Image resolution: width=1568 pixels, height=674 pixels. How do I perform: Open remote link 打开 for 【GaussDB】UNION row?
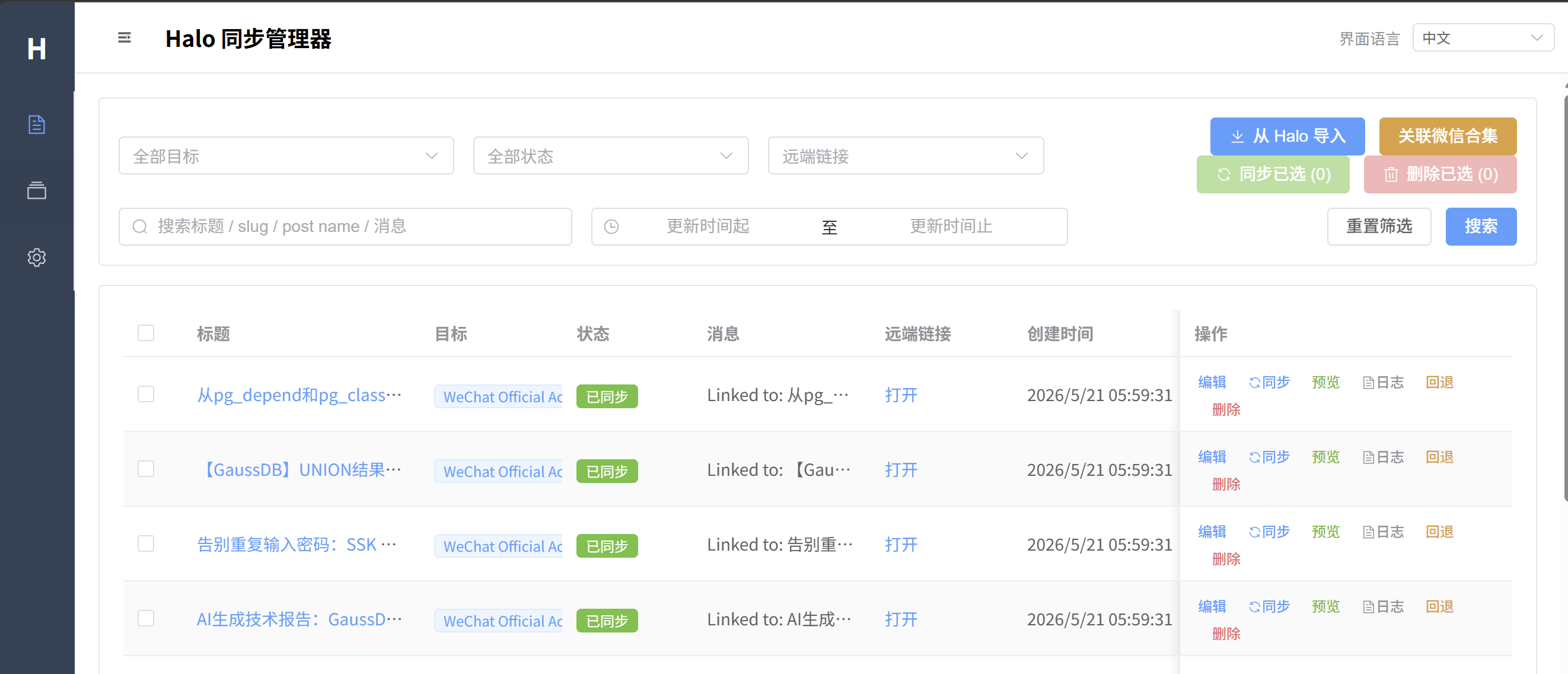tap(901, 470)
